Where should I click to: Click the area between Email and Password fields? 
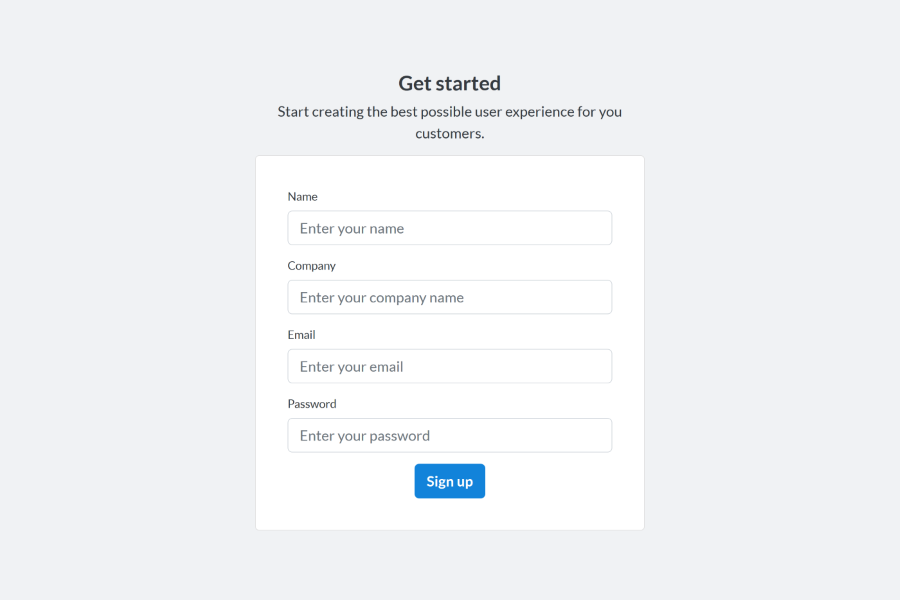tap(450, 390)
